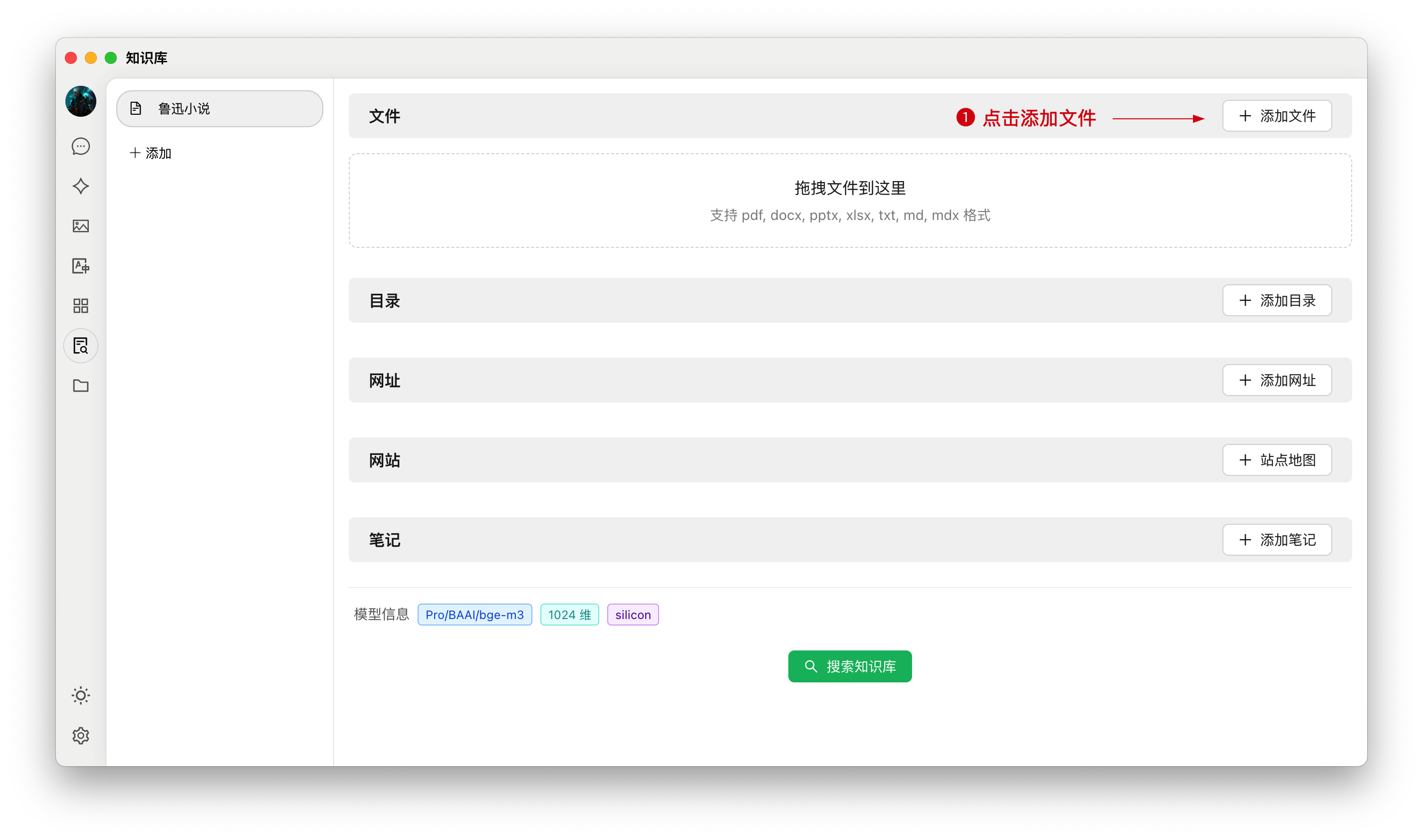1423x840 pixels.
Task: Open the chat assistant sidebar icon
Action: click(81, 147)
